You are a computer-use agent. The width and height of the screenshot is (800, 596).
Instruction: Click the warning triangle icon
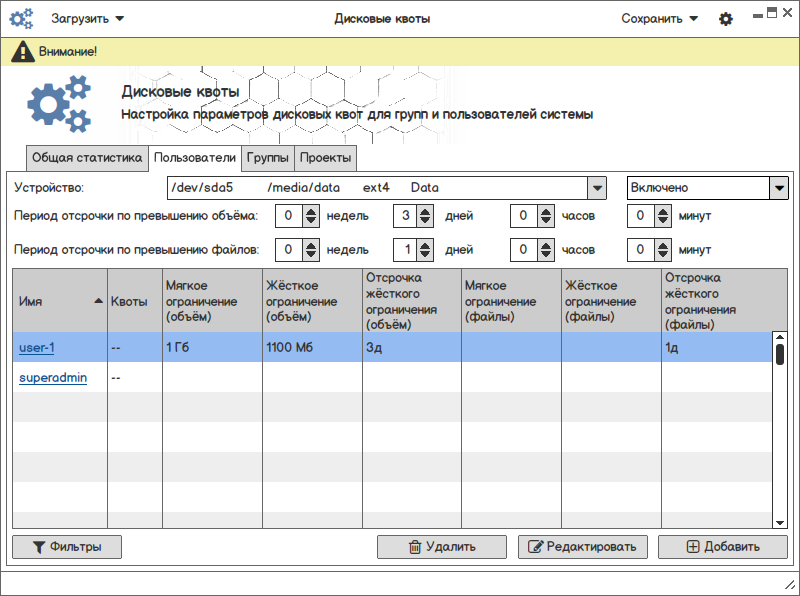pyautogui.click(x=23, y=52)
